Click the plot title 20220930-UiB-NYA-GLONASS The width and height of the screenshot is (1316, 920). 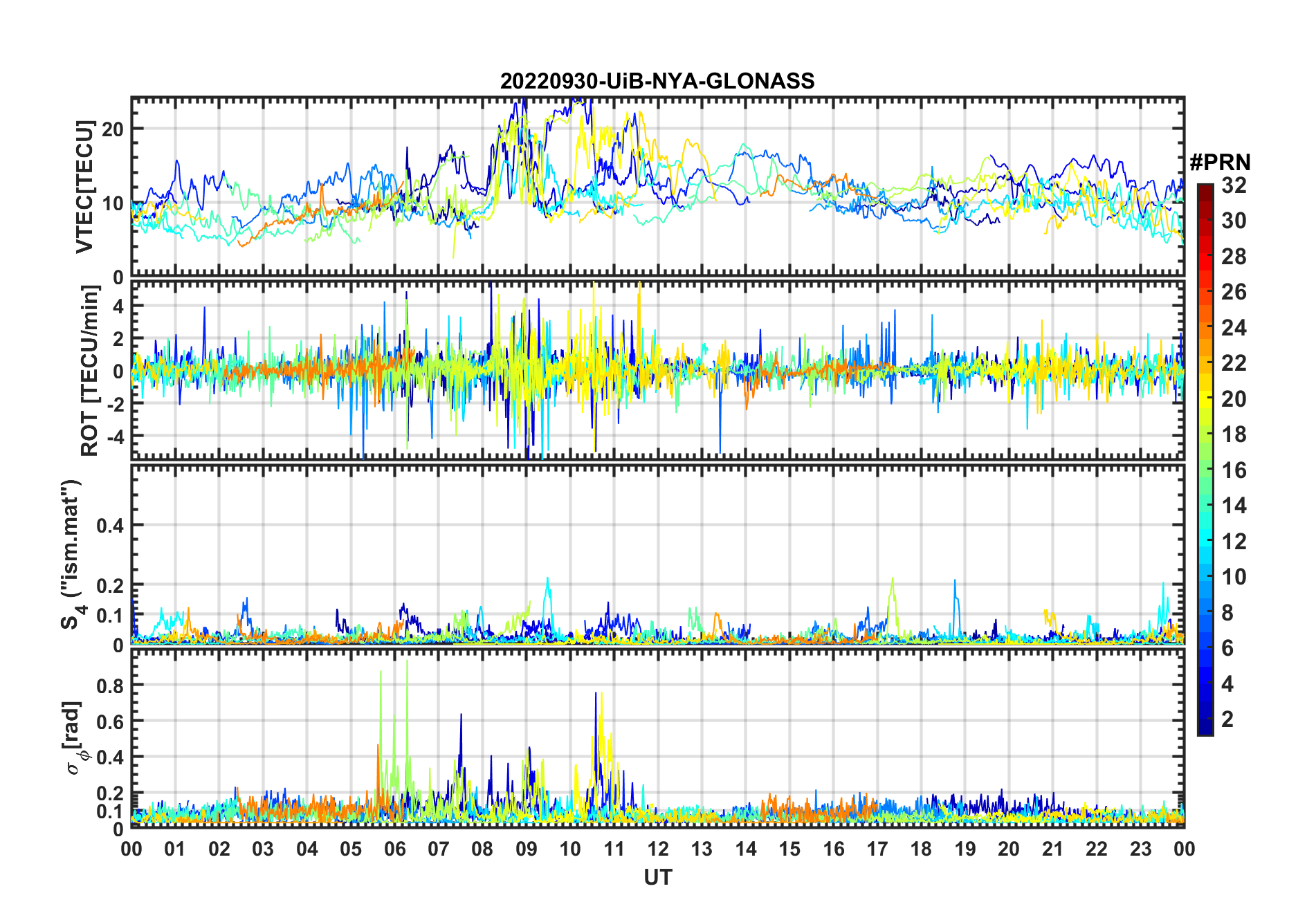click(657, 82)
